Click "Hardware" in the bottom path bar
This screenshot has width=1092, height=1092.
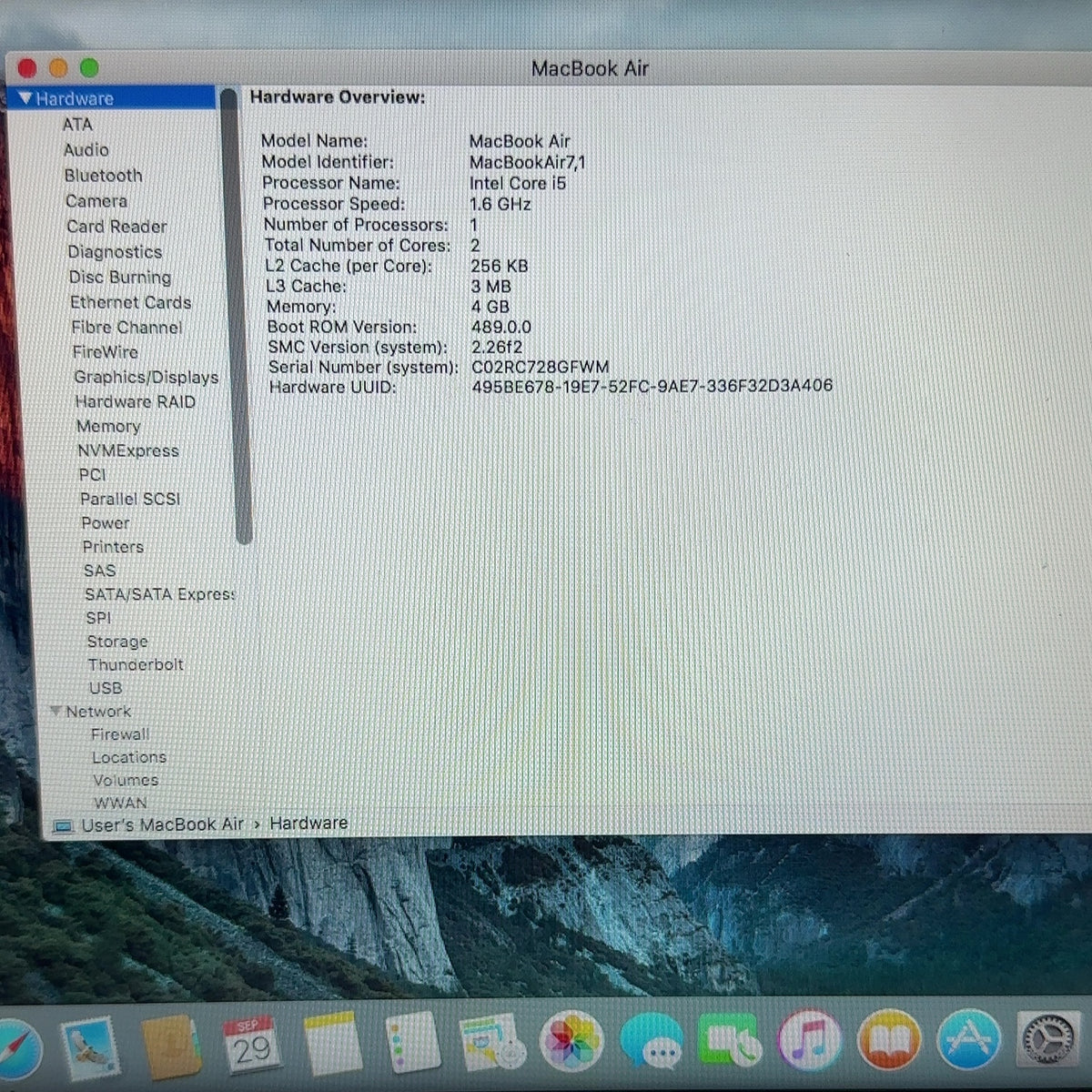tap(308, 823)
